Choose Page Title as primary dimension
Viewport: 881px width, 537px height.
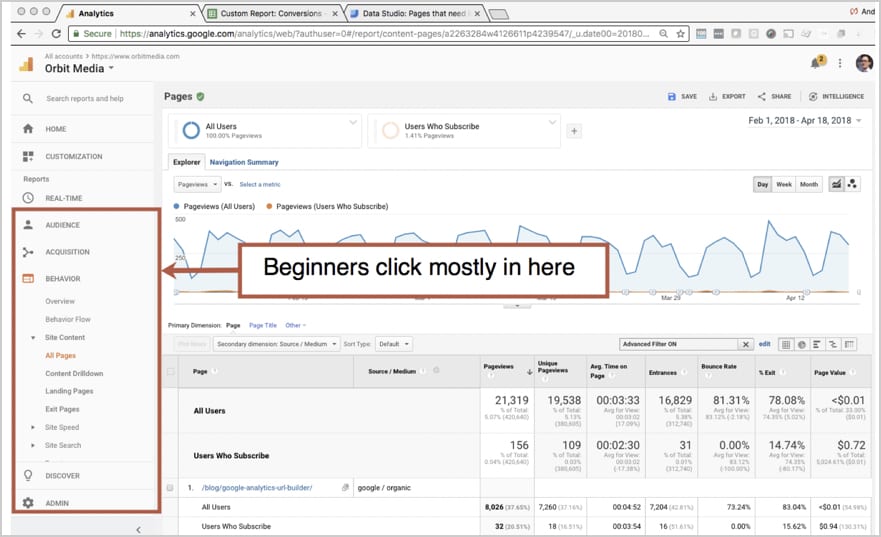click(263, 325)
